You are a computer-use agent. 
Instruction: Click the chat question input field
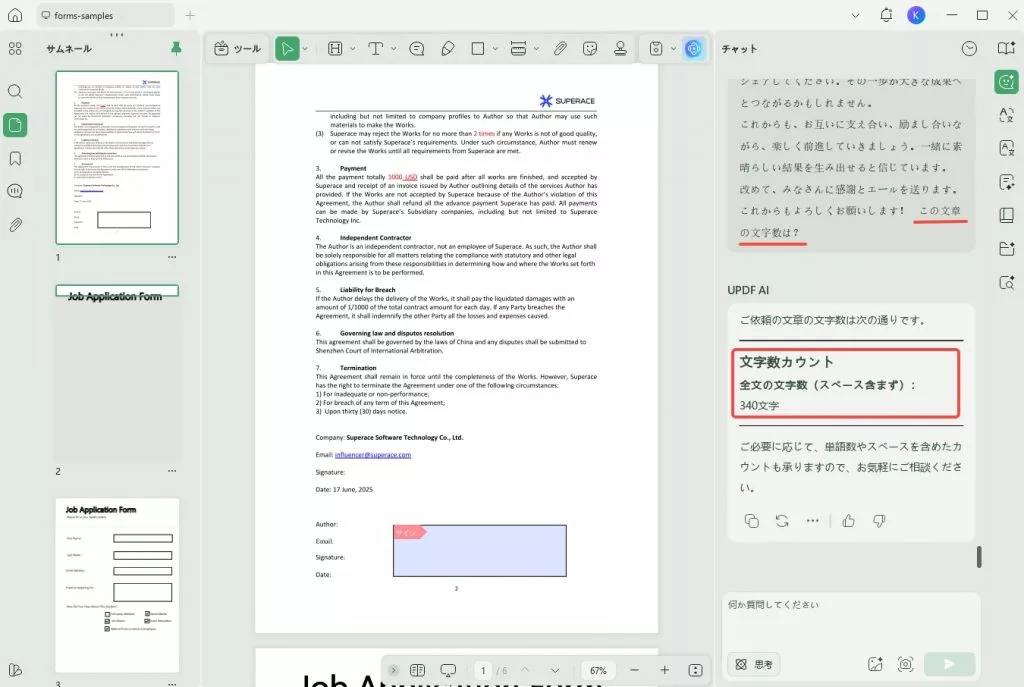click(850, 618)
